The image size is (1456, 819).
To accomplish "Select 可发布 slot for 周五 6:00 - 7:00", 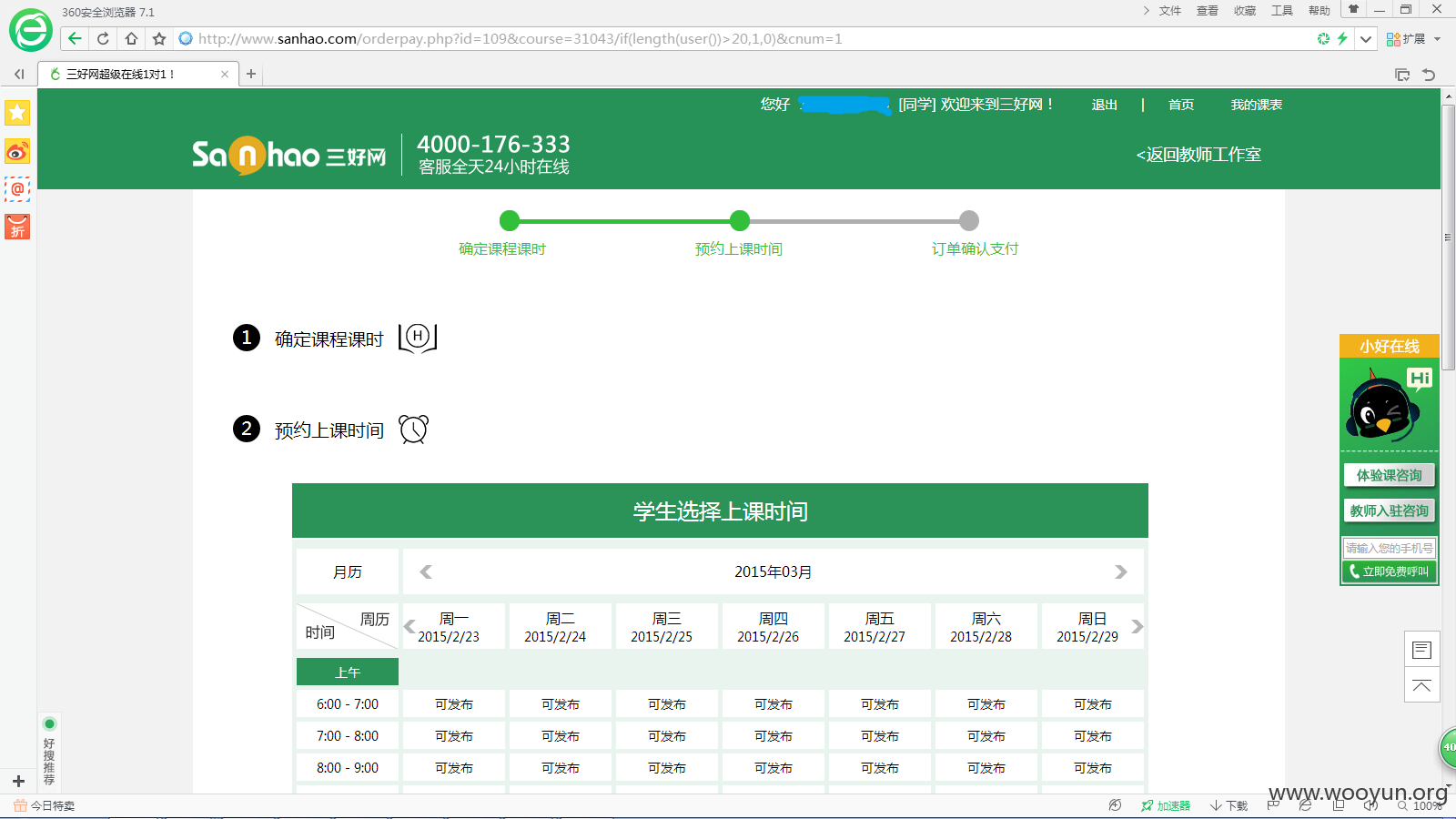I will (880, 704).
